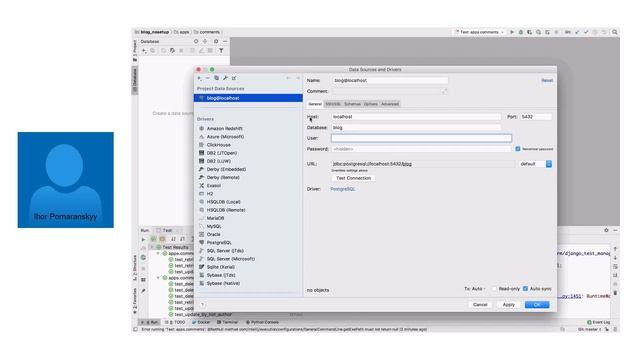This screenshot has height=360, width=640.
Task: Click the comments breadcrumb folder
Action: [207, 32]
